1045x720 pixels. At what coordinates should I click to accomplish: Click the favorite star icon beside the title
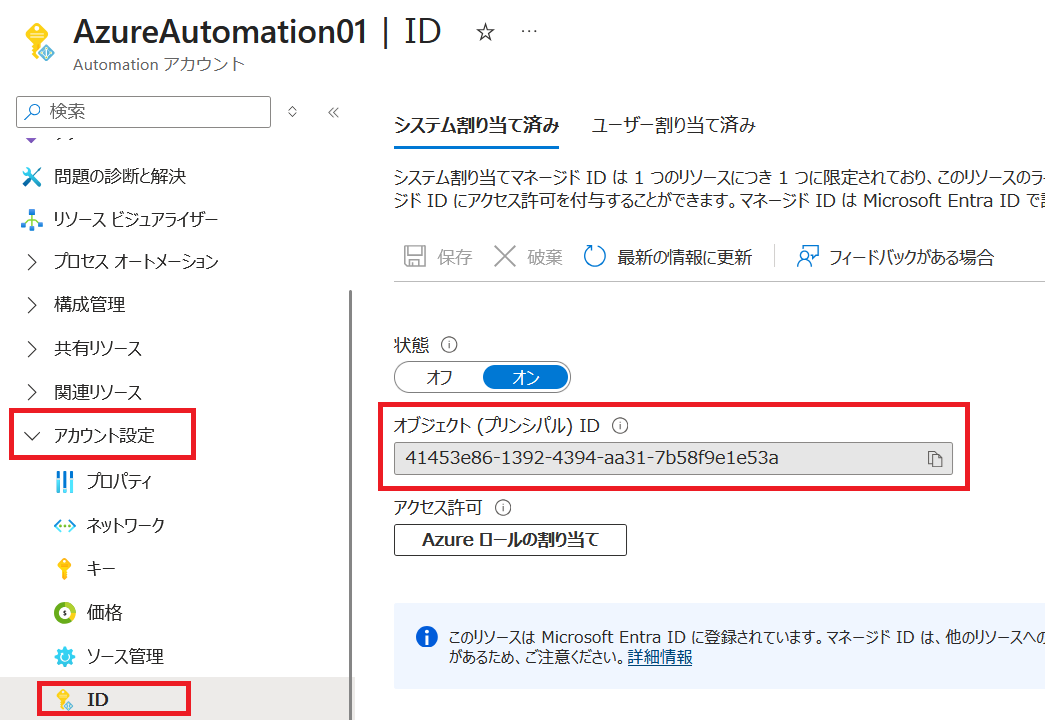pos(485,33)
